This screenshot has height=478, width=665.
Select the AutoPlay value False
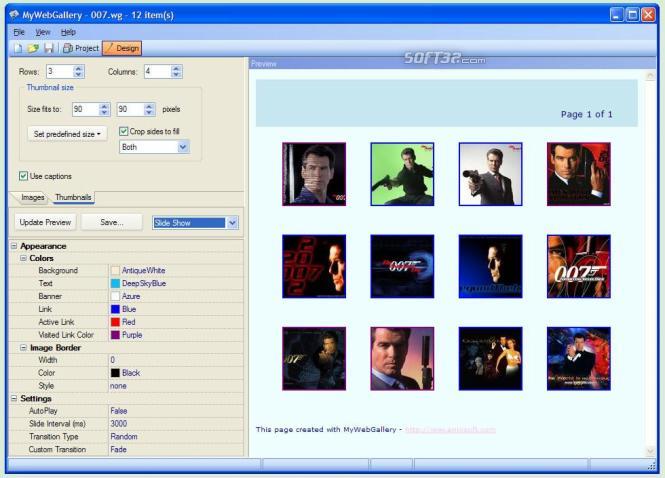(119, 411)
